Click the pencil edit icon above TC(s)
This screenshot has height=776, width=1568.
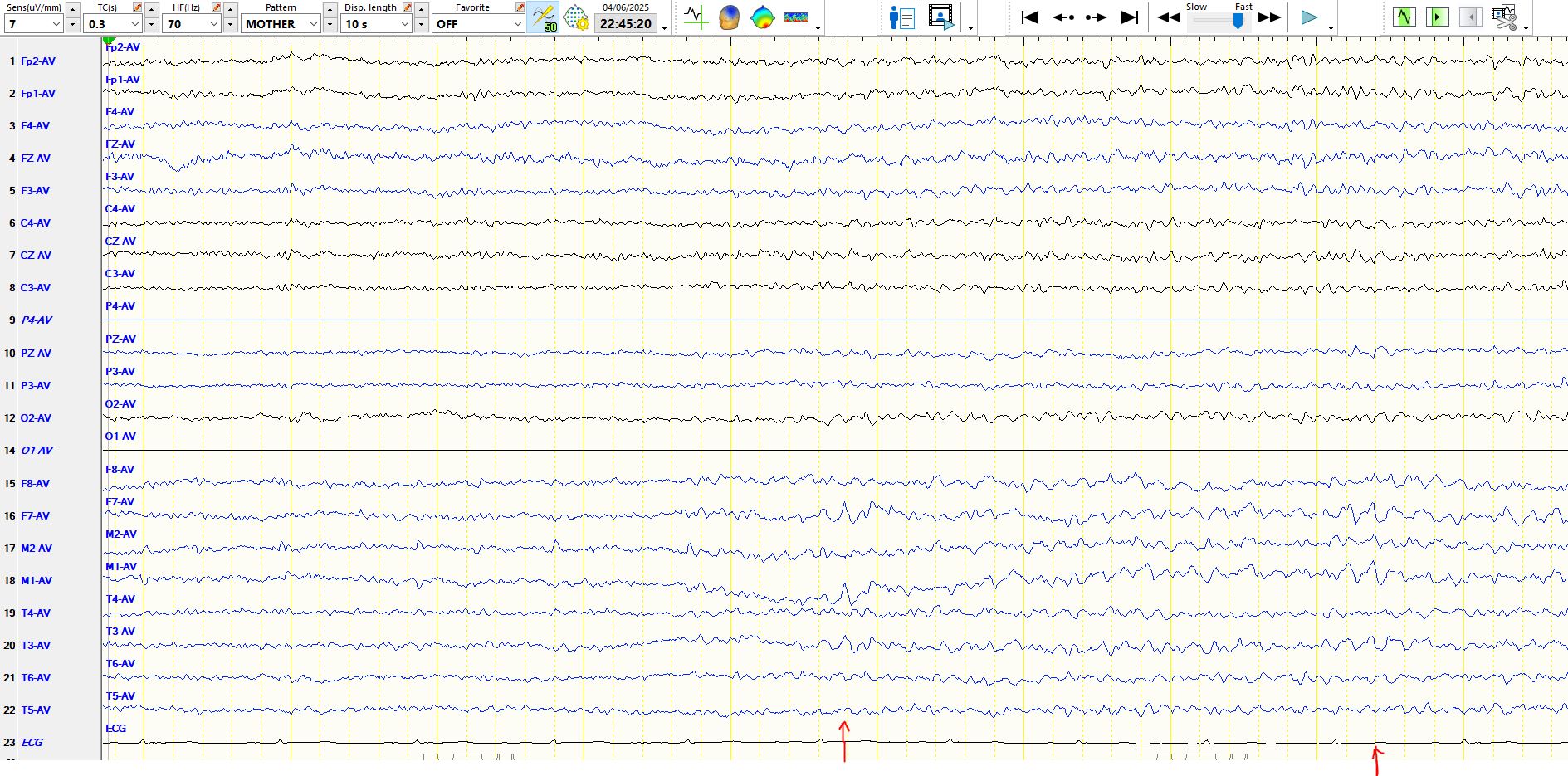(x=137, y=7)
